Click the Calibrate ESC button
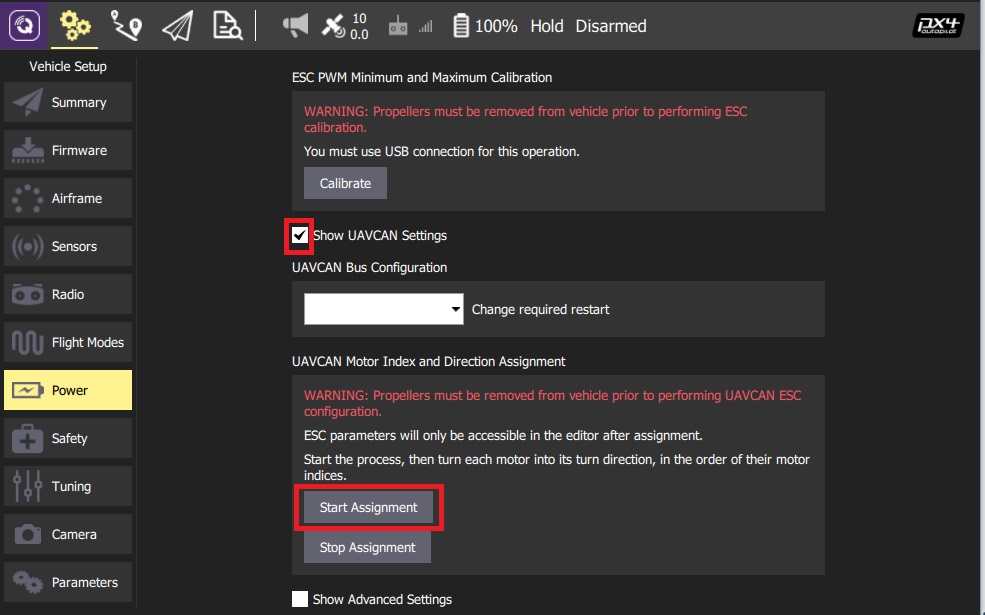The image size is (985, 615). (x=344, y=183)
